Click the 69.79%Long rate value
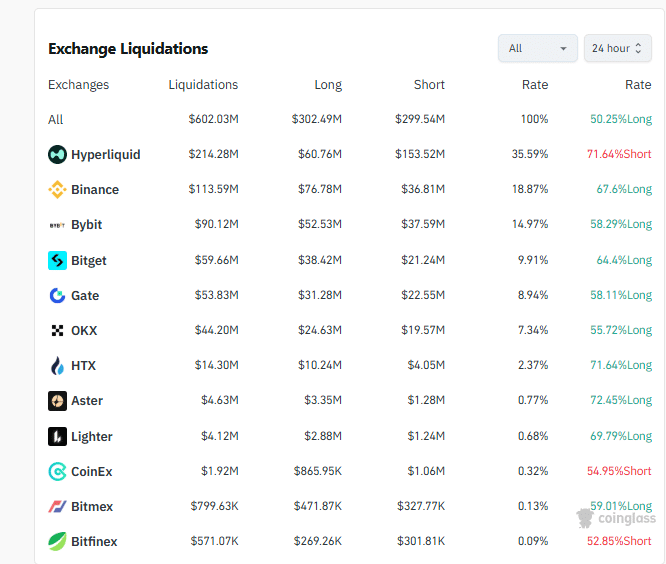Screen dimensions: 666x564 coord(621,436)
